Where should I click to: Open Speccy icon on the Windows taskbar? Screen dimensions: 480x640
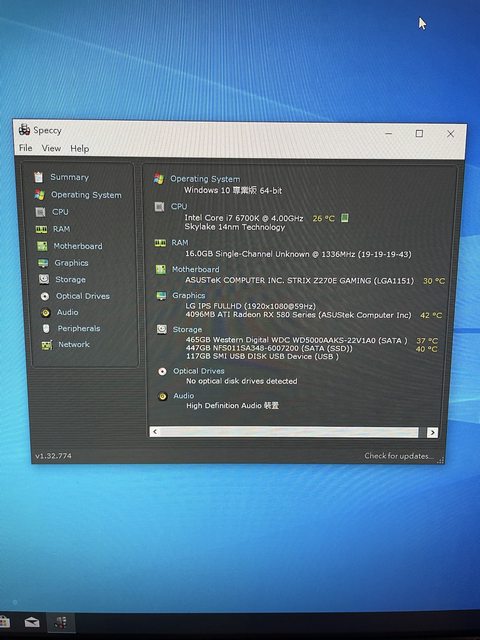click(x=60, y=623)
